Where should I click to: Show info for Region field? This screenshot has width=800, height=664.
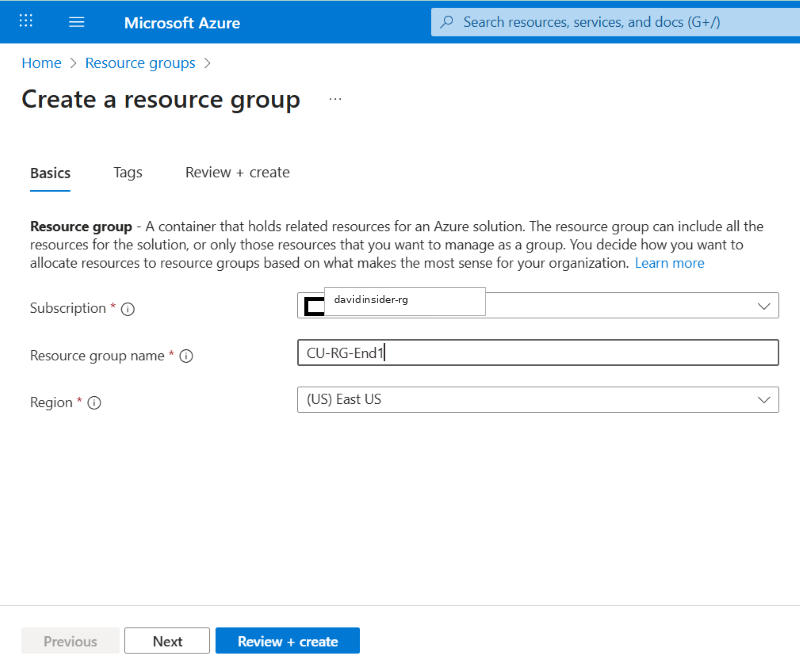pos(94,403)
